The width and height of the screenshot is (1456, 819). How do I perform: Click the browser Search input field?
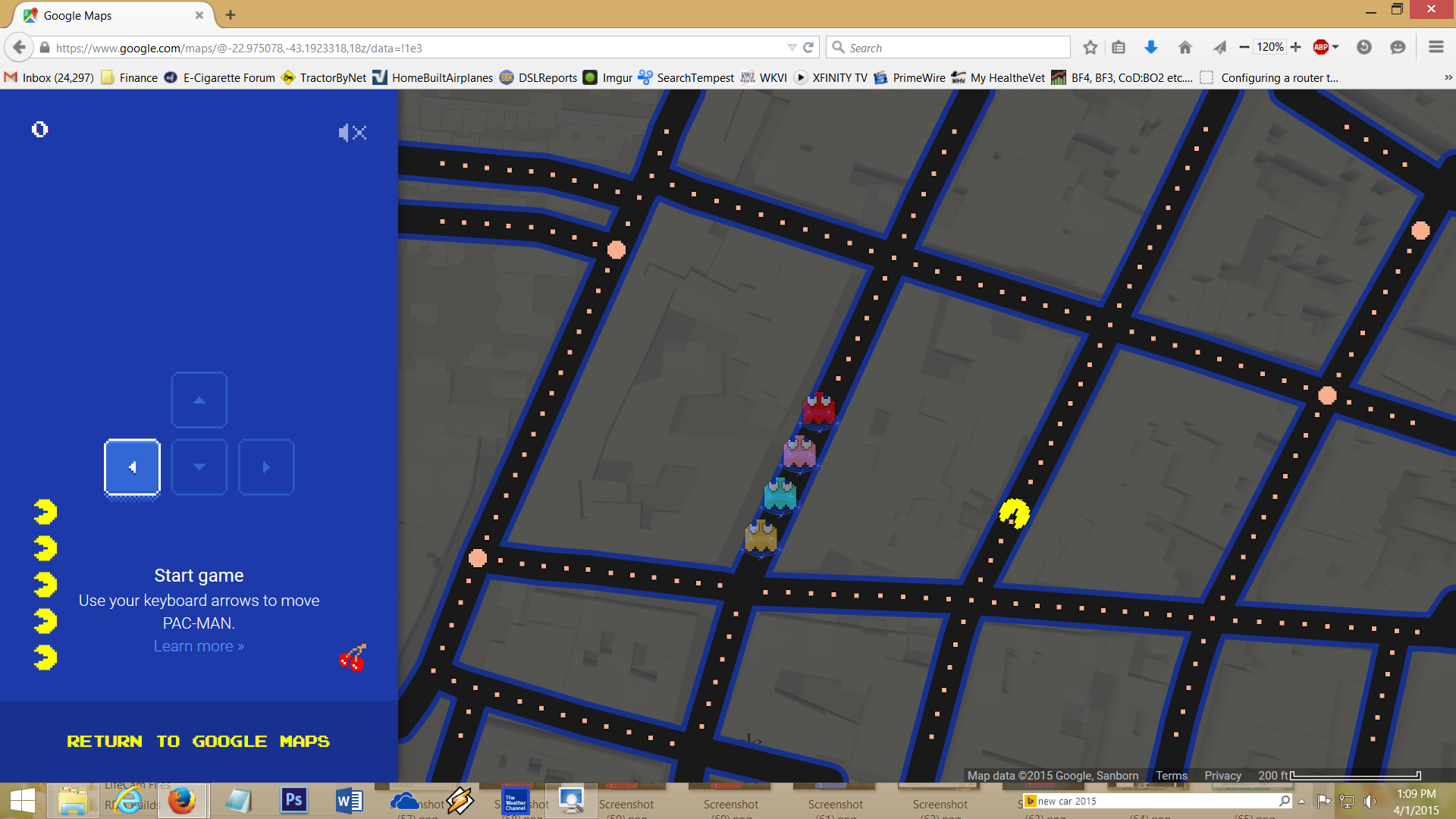(x=955, y=48)
